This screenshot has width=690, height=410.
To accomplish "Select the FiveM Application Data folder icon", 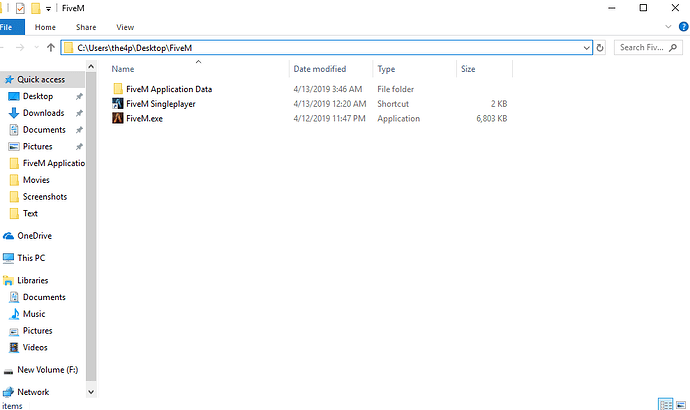I will [118, 89].
